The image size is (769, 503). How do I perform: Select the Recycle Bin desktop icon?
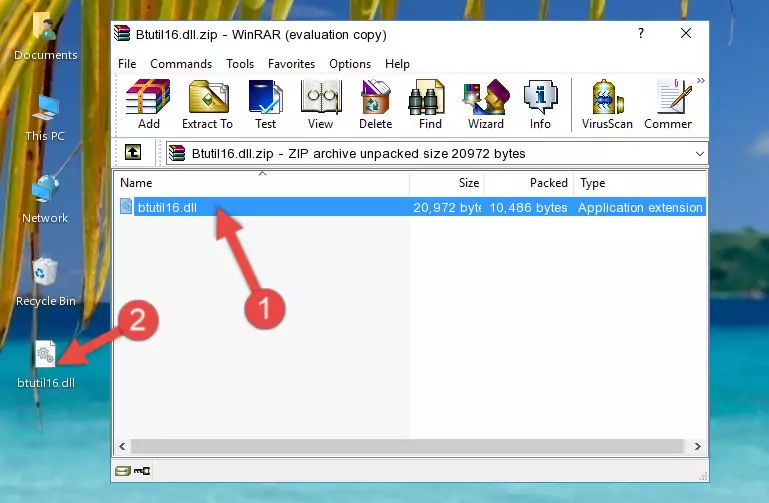[46, 282]
